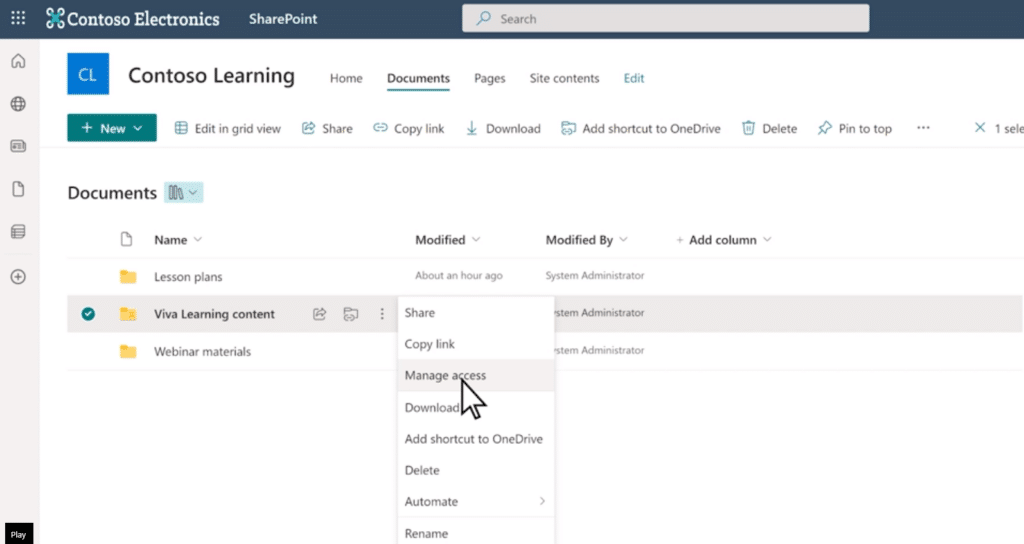Click into the Search box

tap(665, 18)
